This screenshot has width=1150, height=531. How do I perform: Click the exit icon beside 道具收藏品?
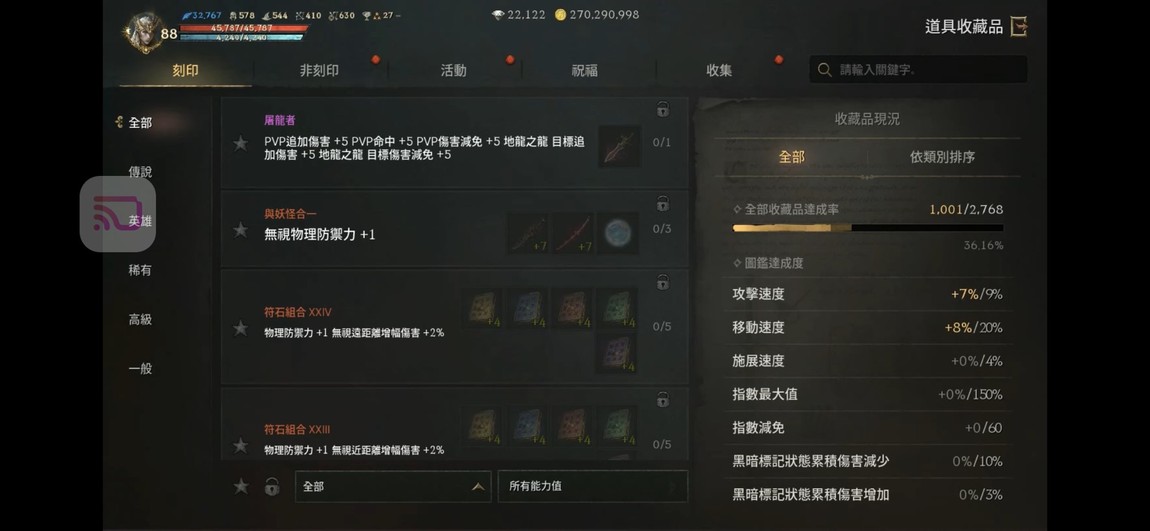click(1018, 27)
